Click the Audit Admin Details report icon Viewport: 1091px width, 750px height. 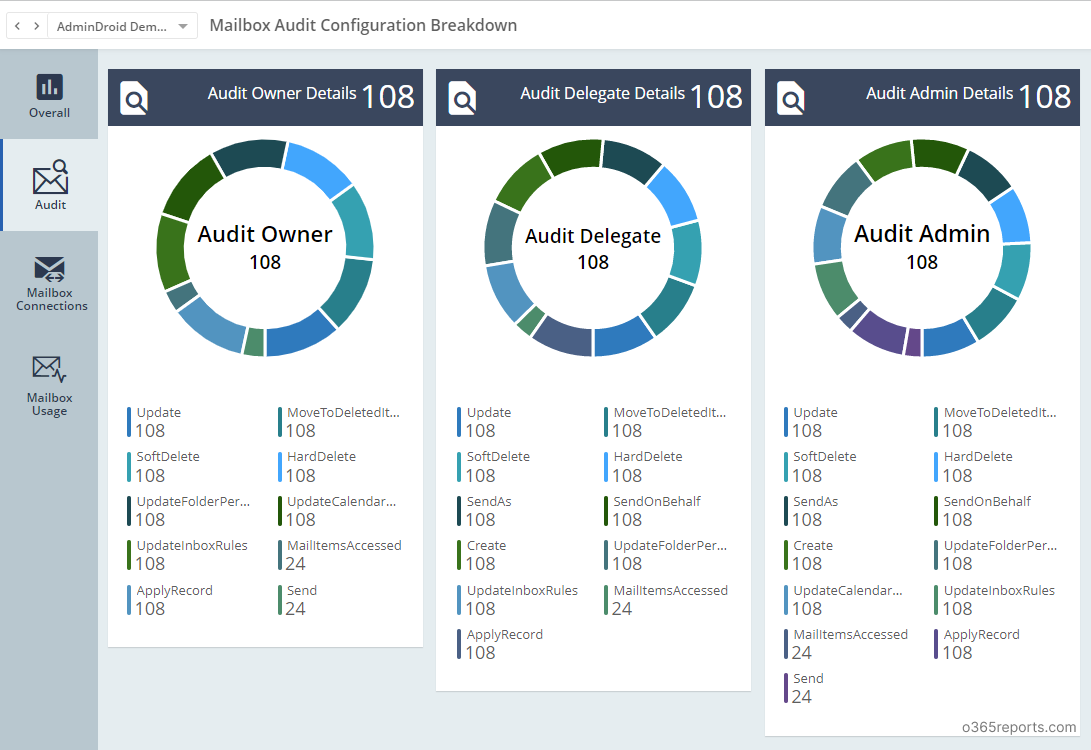tap(790, 98)
